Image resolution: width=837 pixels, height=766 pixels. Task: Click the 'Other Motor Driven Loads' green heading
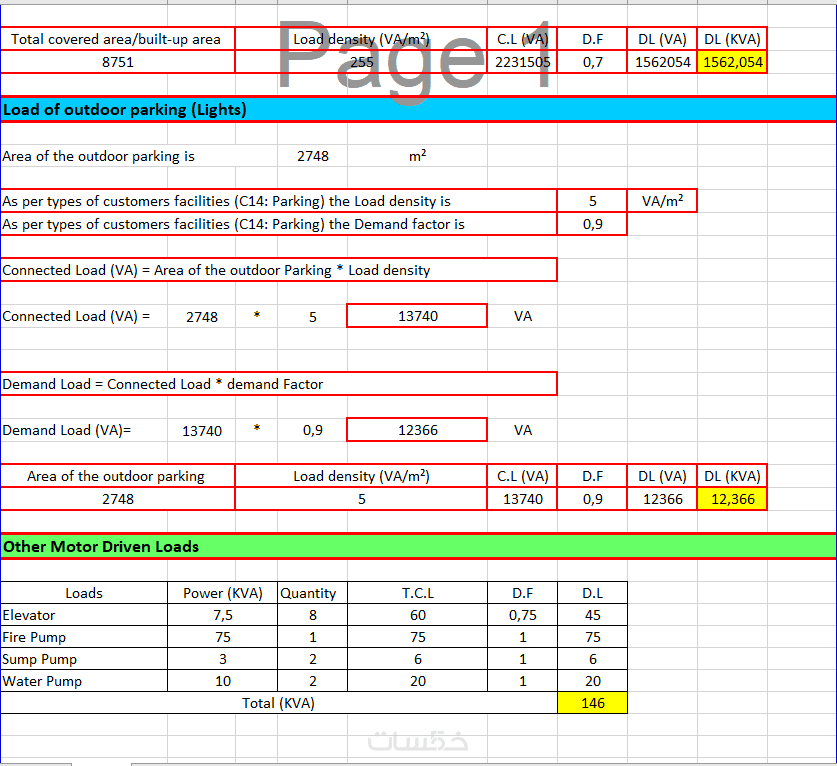point(418,546)
